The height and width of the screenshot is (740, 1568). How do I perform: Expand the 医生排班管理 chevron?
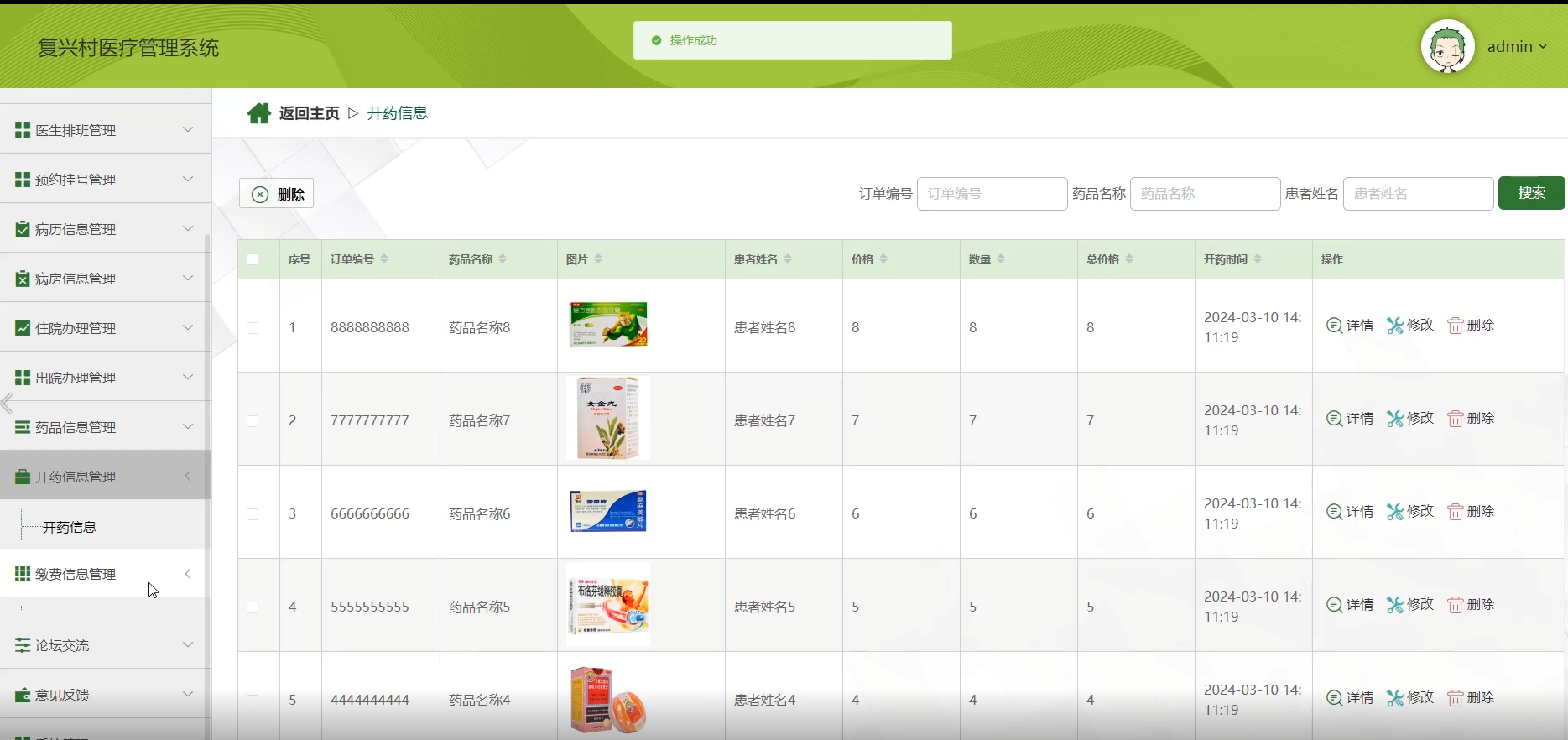coord(188,129)
